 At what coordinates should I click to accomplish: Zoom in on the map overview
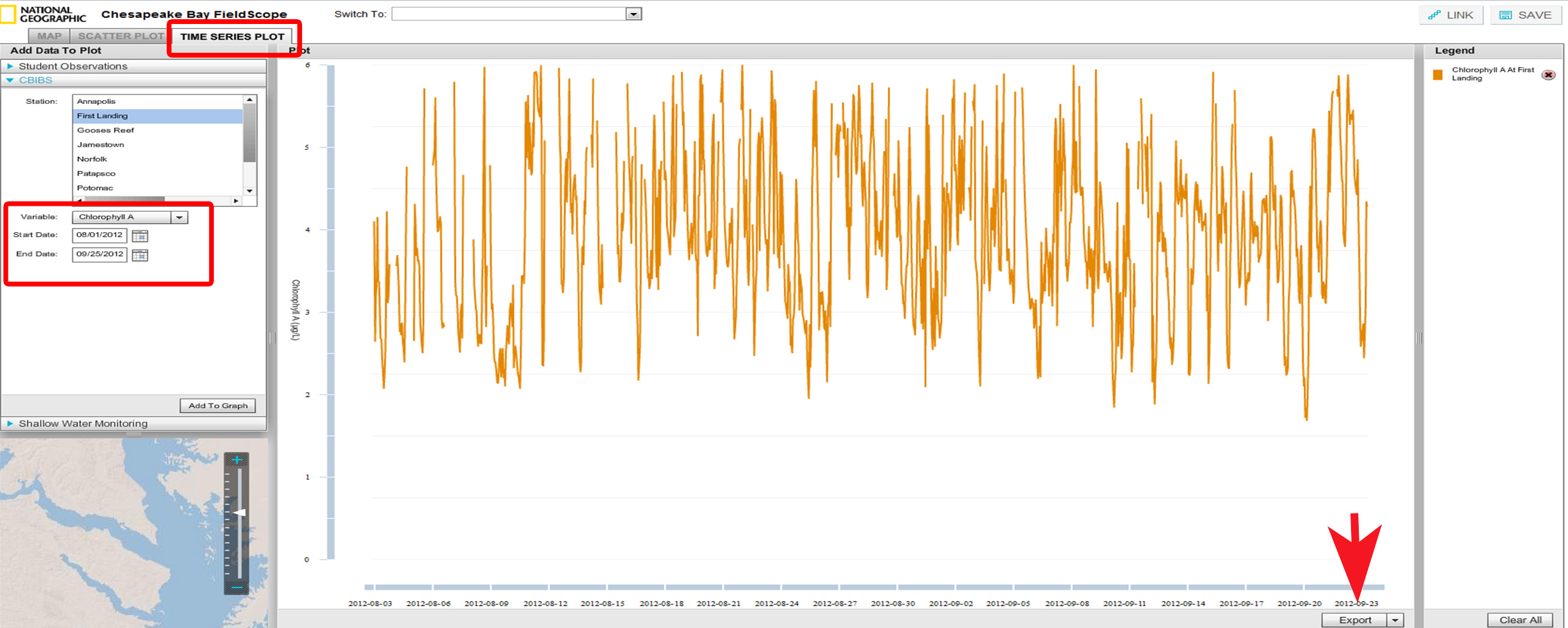click(x=239, y=460)
